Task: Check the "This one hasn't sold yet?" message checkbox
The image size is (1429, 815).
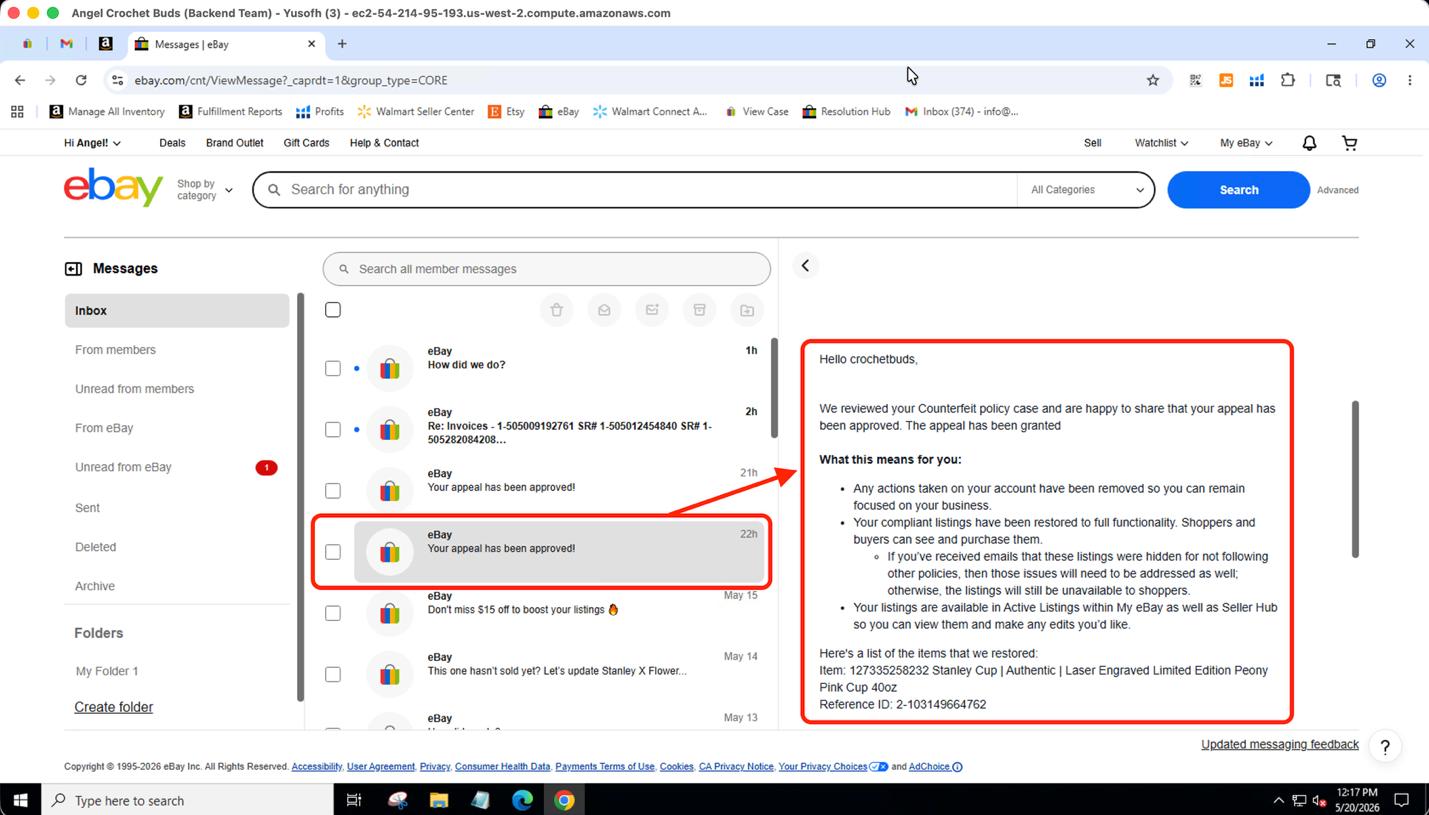Action: pos(333,674)
